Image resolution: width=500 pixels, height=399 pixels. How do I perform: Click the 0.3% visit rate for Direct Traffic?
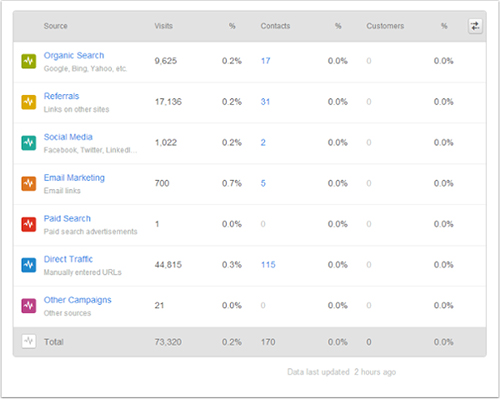tap(232, 265)
